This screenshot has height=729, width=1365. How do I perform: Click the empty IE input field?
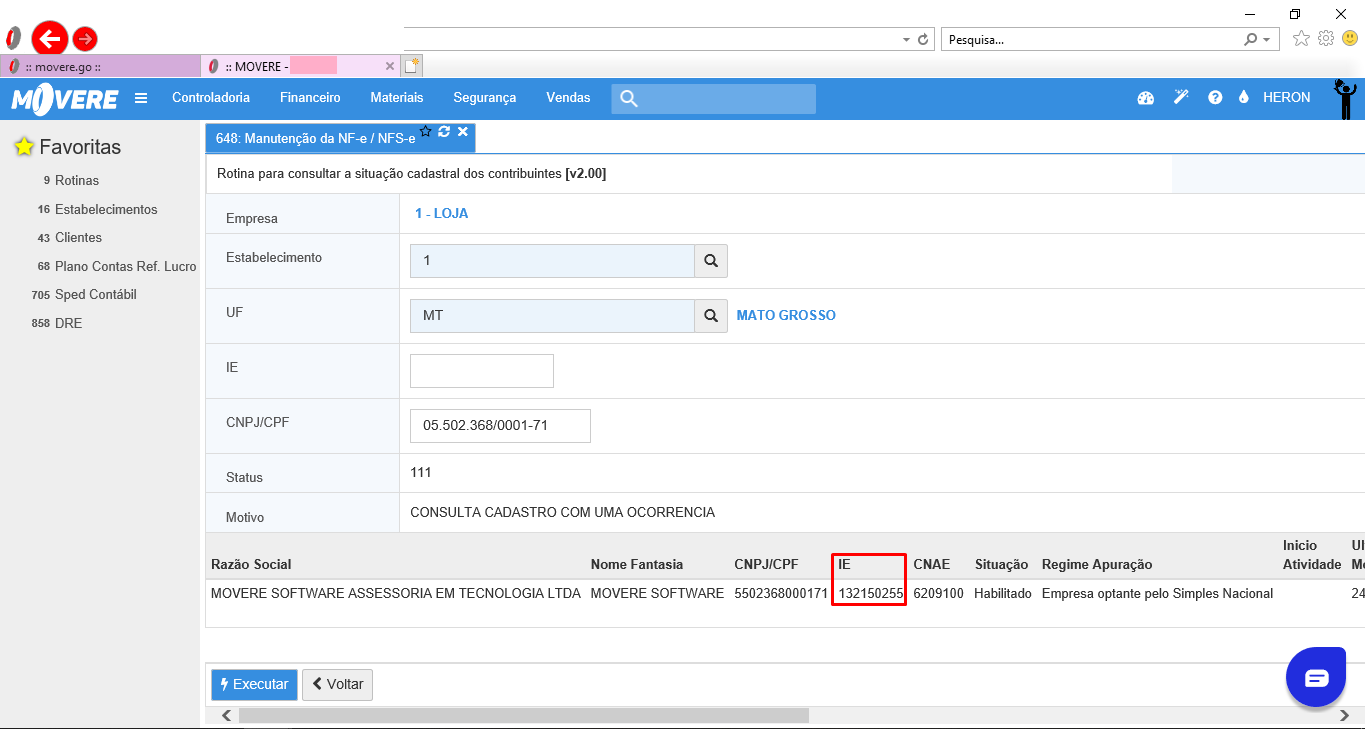pos(482,370)
